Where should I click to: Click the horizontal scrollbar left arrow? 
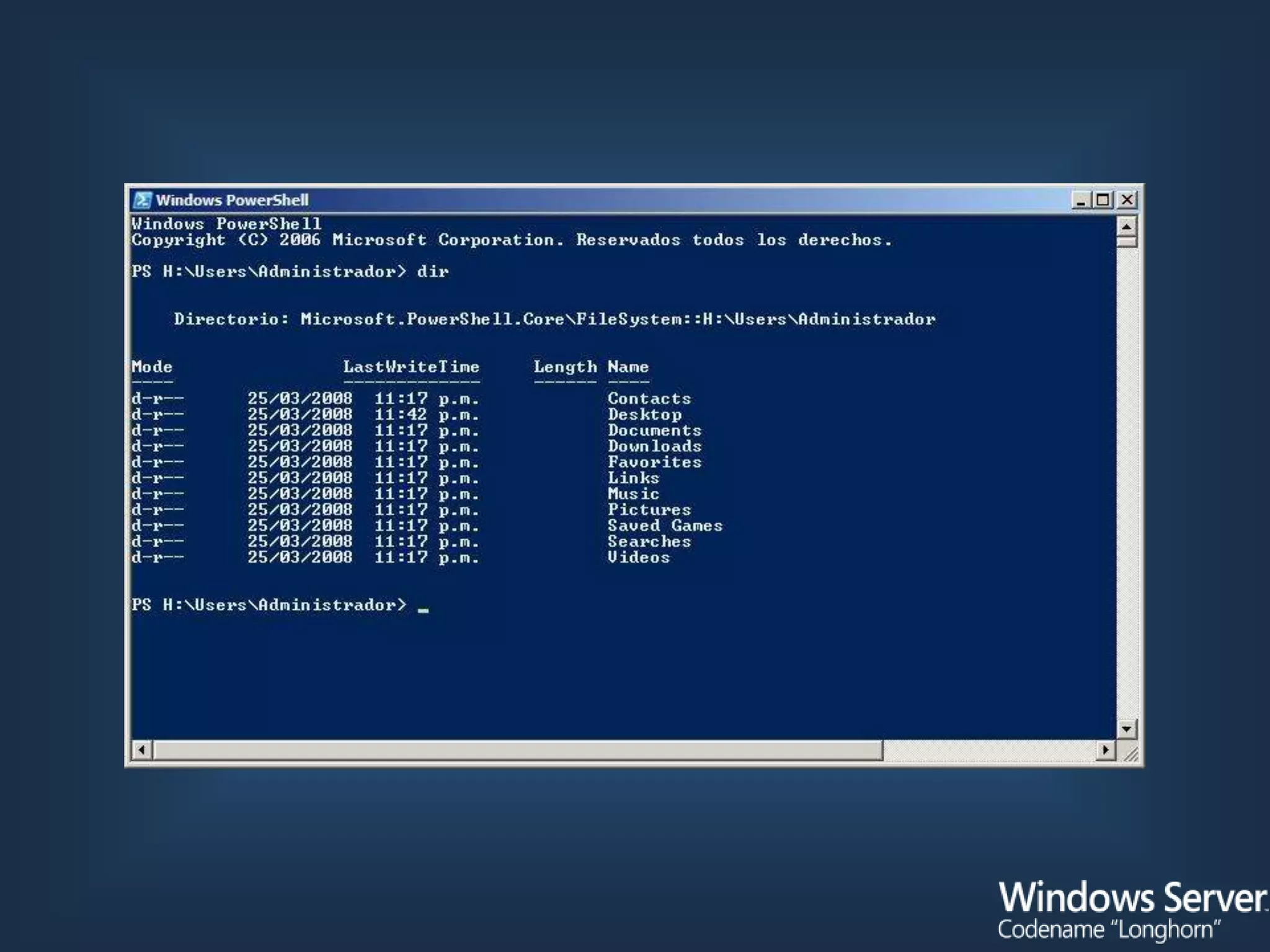tap(142, 751)
